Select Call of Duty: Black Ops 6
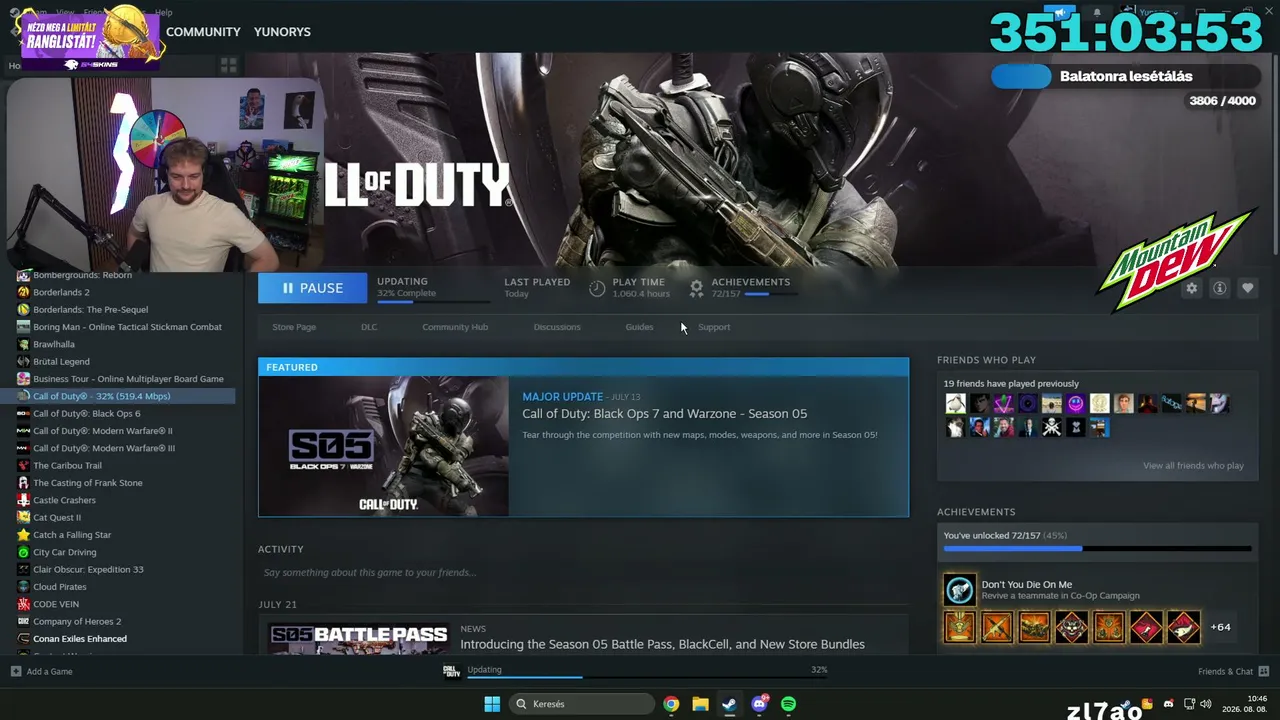The image size is (1280, 720). 87,414
